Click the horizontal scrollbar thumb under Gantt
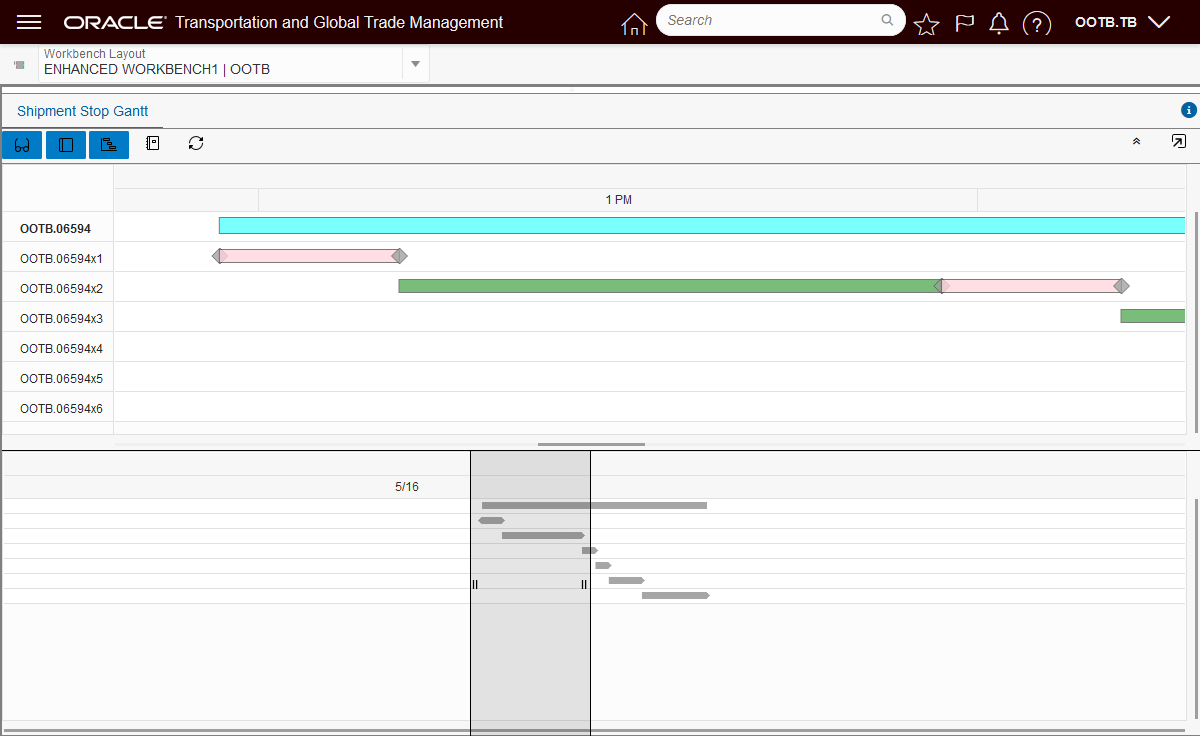The image size is (1200, 736). [x=591, y=444]
